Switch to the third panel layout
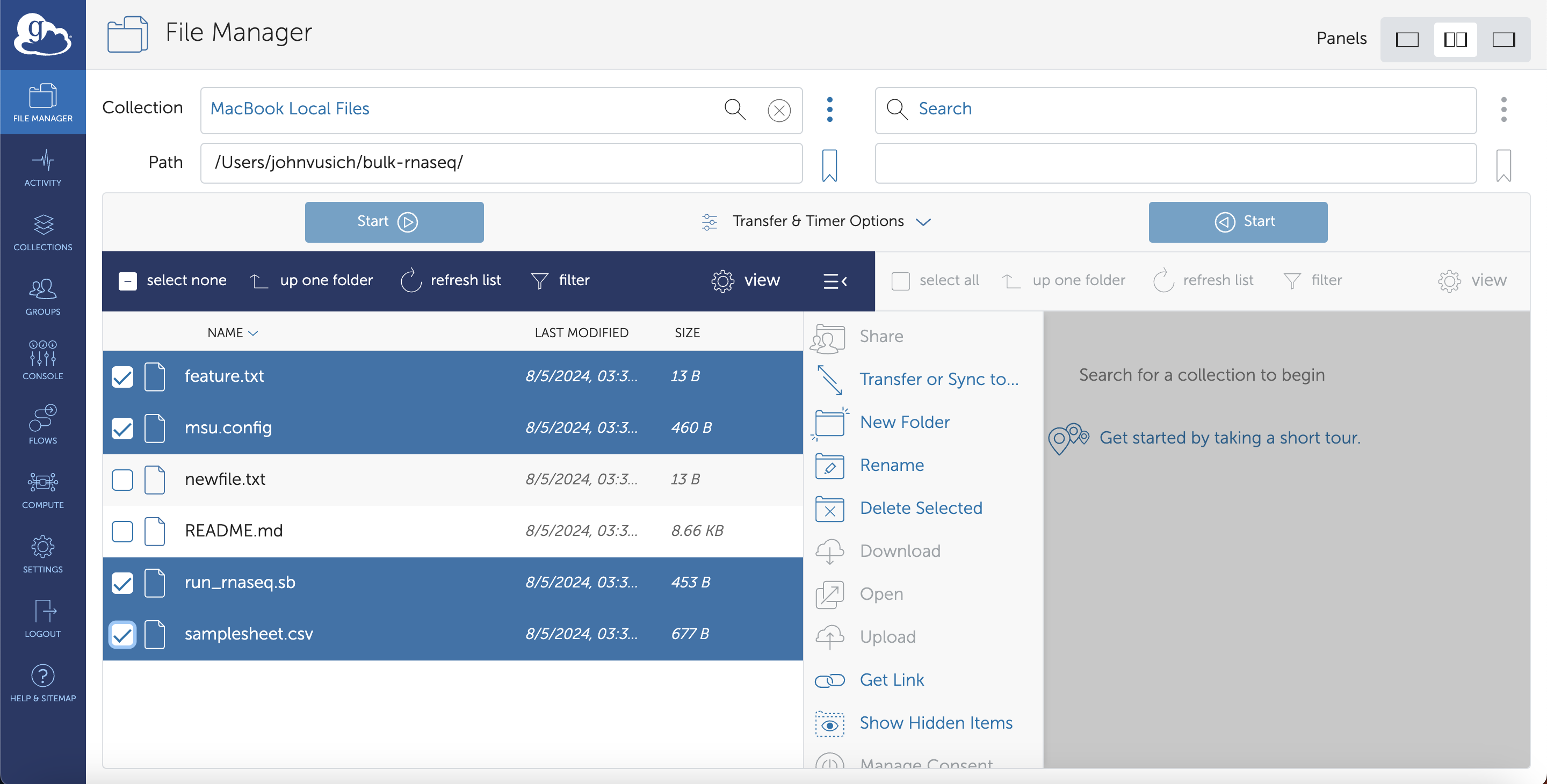This screenshot has height=784, width=1547. [x=1503, y=40]
